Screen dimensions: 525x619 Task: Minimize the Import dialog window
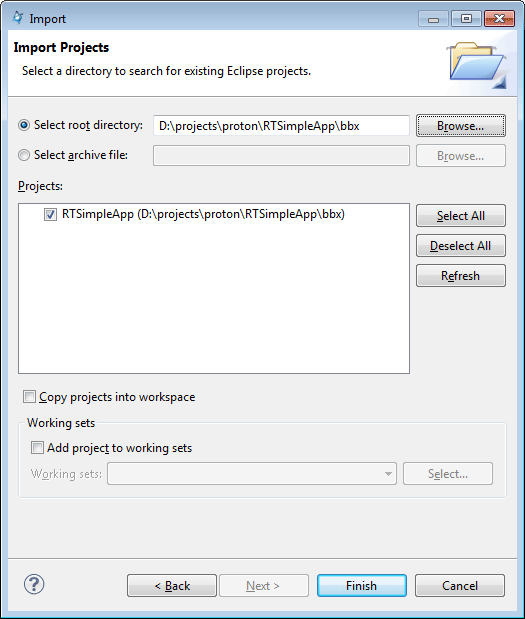tap(433, 19)
